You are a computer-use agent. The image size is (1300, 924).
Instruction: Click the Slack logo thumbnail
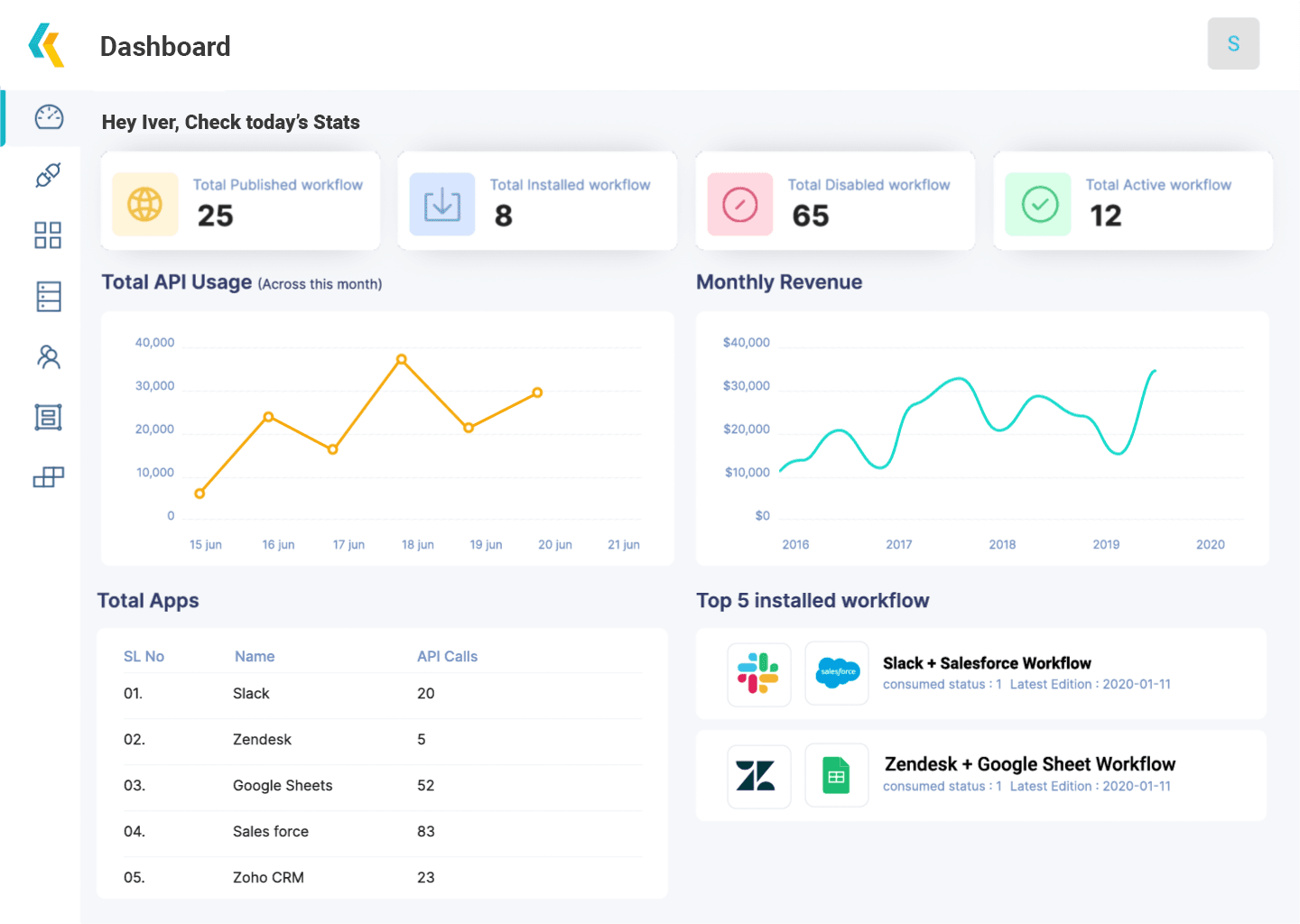pos(759,674)
